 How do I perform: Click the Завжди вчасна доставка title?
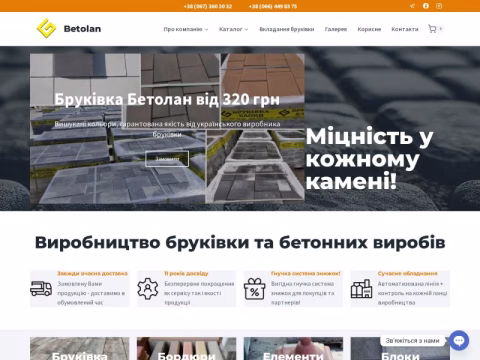(92, 273)
